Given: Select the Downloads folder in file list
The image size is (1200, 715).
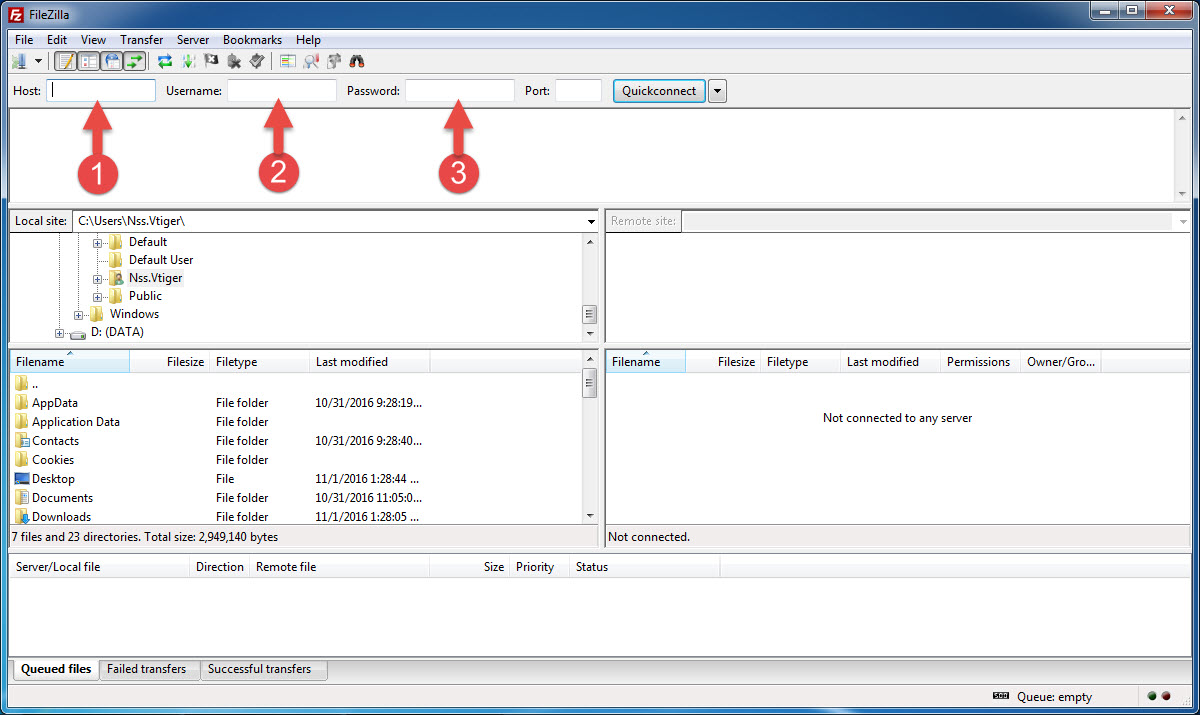Looking at the screenshot, I should [x=61, y=516].
